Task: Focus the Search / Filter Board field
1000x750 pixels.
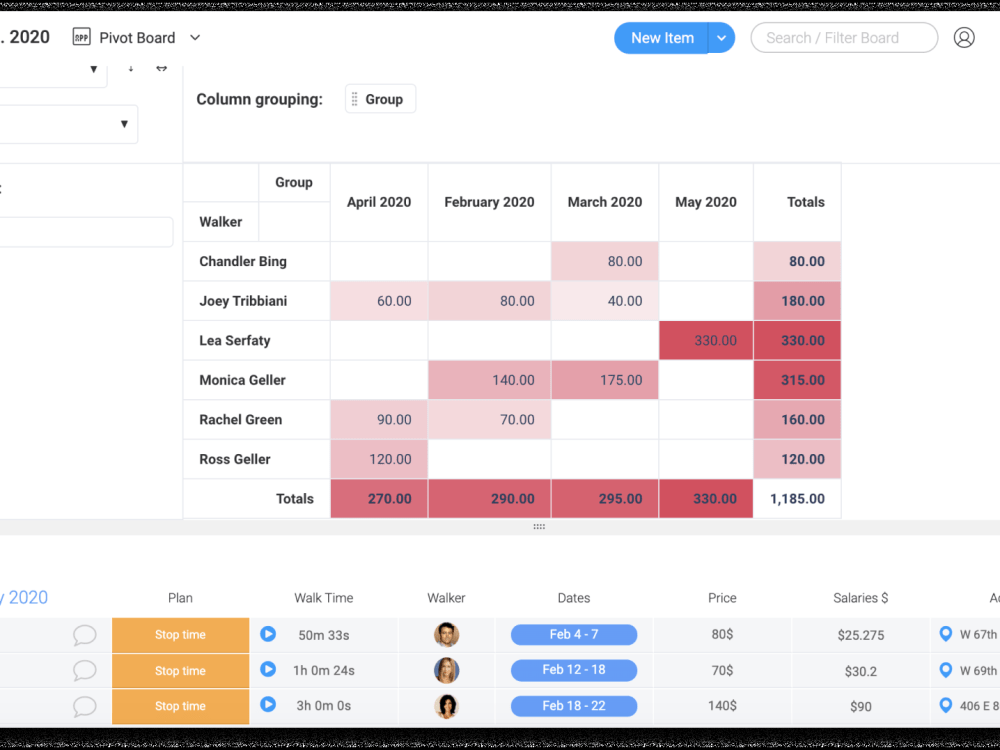Action: click(844, 38)
